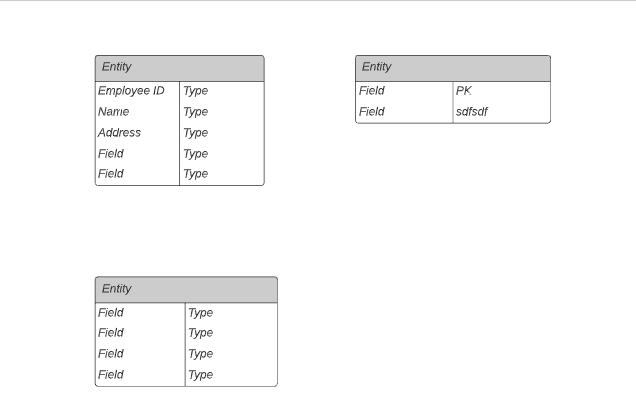Click the last Type cell in the Employee entity
This screenshot has height=402, width=636.
[x=221, y=174]
